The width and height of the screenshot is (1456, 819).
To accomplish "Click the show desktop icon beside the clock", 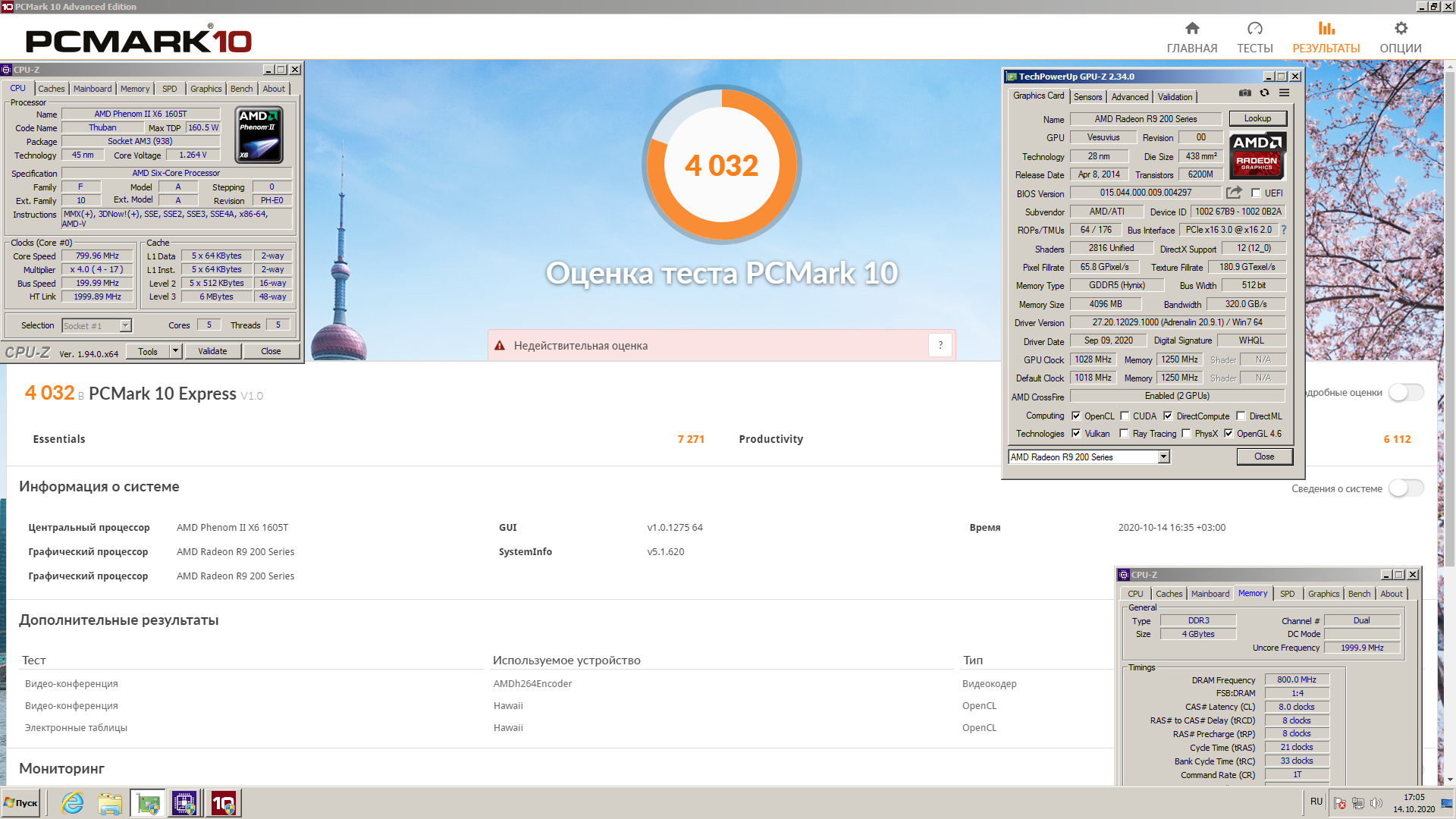I will [1448, 803].
